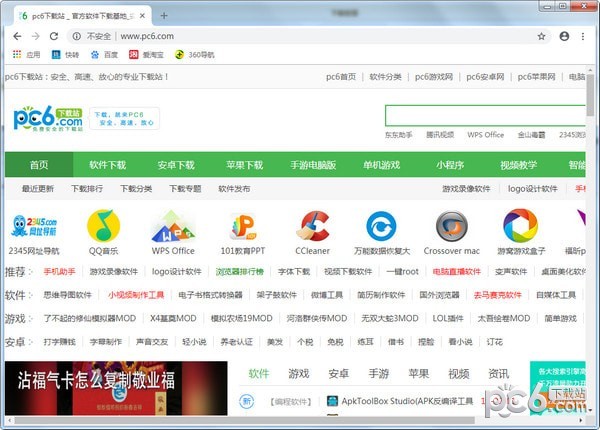Open the 万能数据恢复大 icon
Viewport: 600px width, 430px height.
381,226
